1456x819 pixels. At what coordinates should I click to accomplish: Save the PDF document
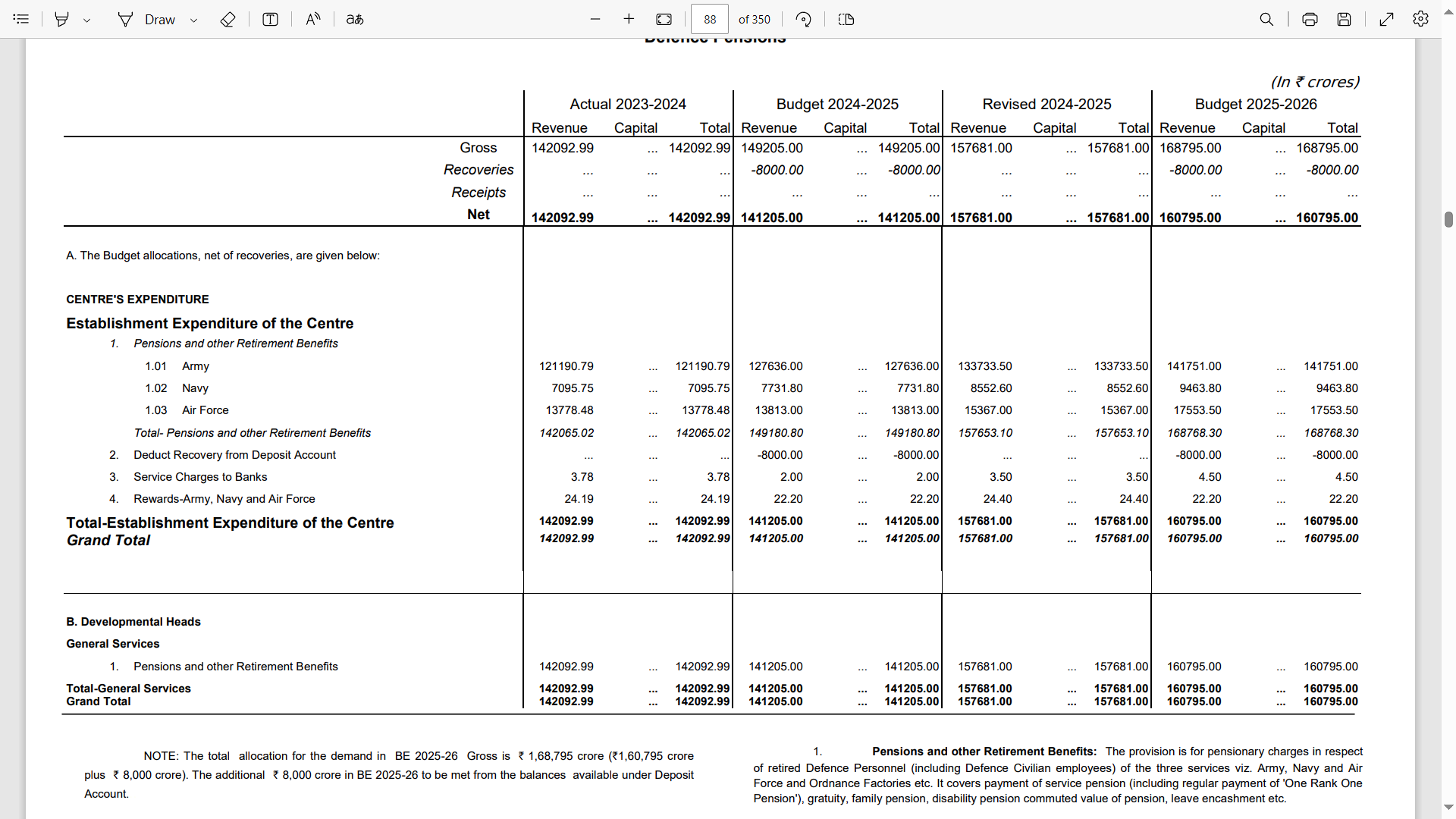point(1344,19)
